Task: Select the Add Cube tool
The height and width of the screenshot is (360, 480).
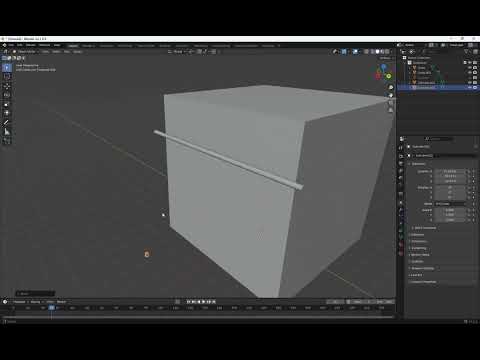Action: tap(7, 141)
